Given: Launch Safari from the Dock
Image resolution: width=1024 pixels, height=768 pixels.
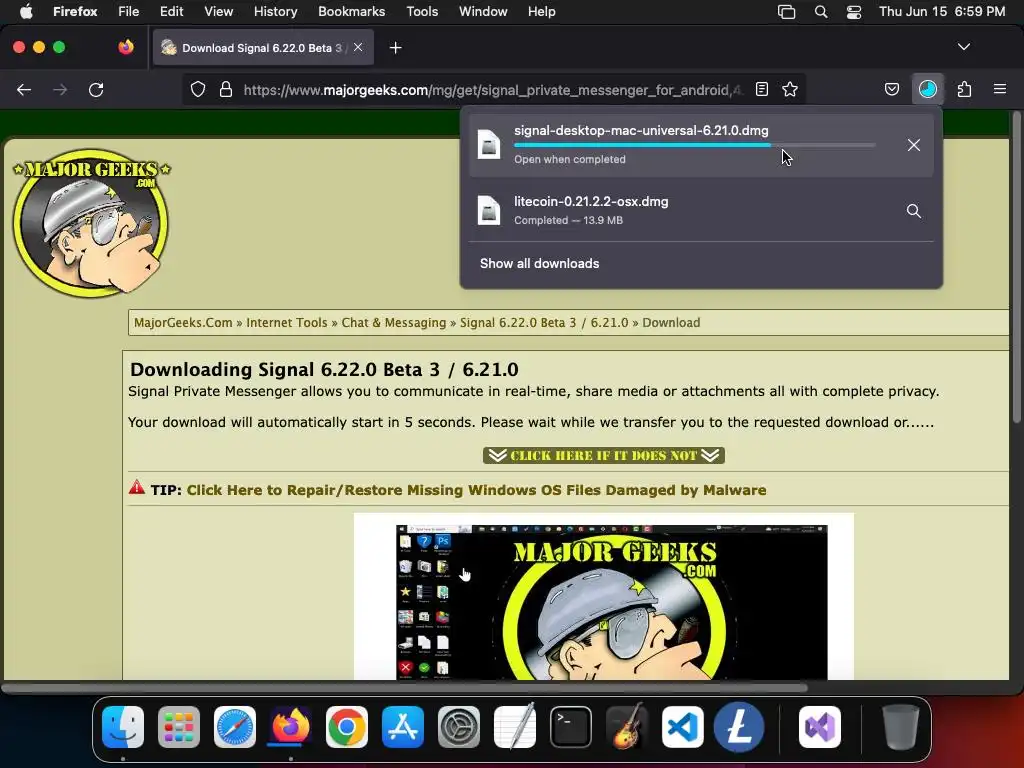Looking at the screenshot, I should click(x=235, y=727).
